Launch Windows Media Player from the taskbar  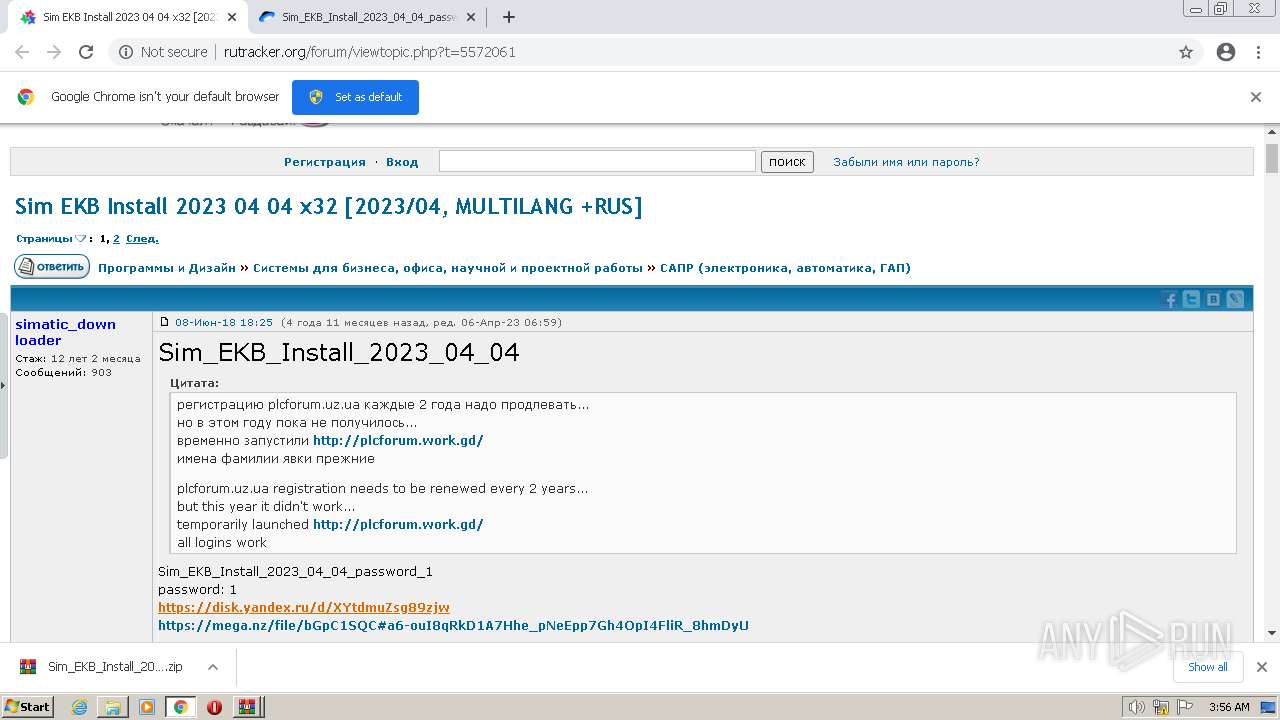[147, 707]
